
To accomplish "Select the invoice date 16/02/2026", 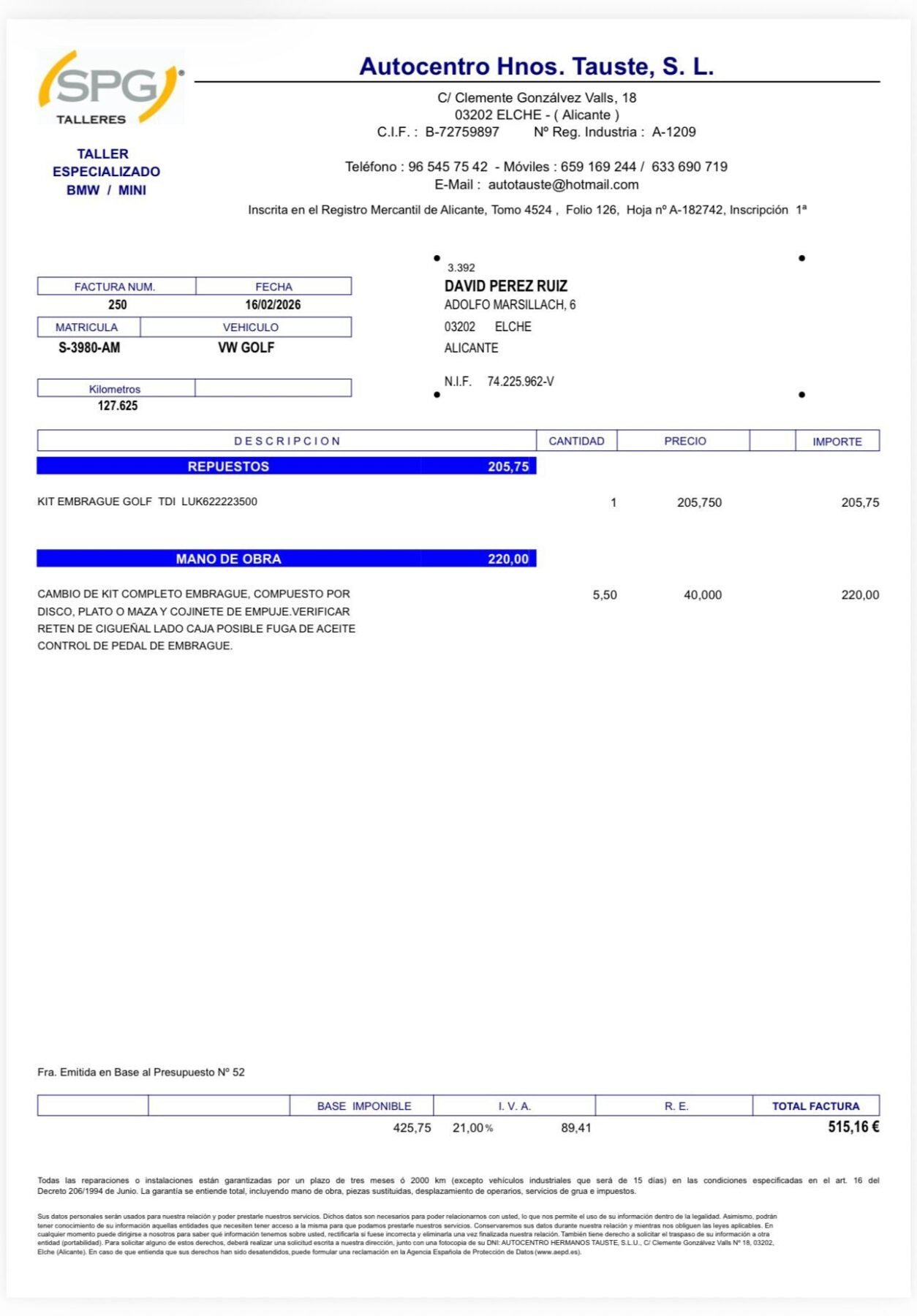I will click(x=273, y=305).
